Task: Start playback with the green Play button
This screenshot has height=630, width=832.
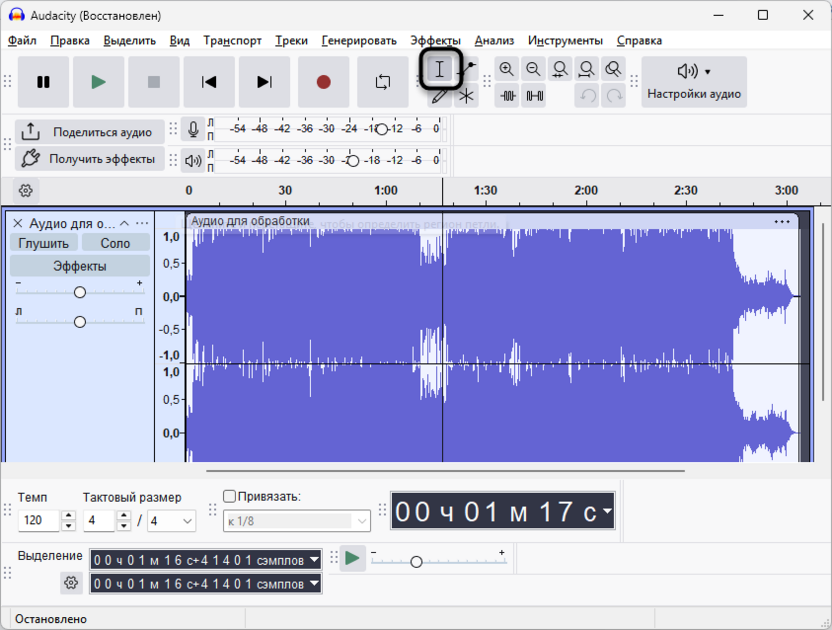Action: [99, 82]
